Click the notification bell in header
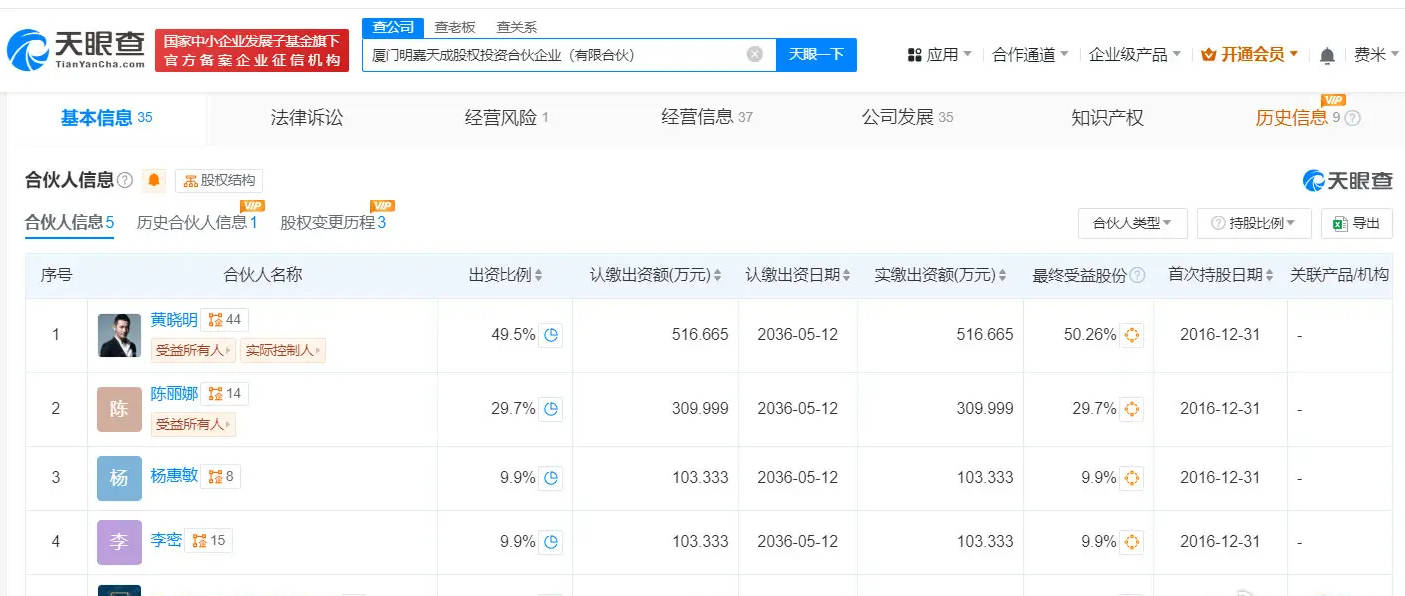Image resolution: width=1405 pixels, height=596 pixels. coord(1327,55)
